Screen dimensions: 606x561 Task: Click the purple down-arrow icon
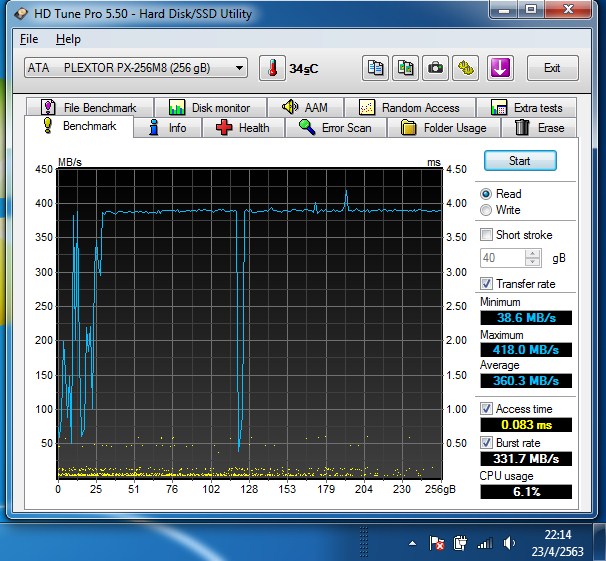[500, 68]
